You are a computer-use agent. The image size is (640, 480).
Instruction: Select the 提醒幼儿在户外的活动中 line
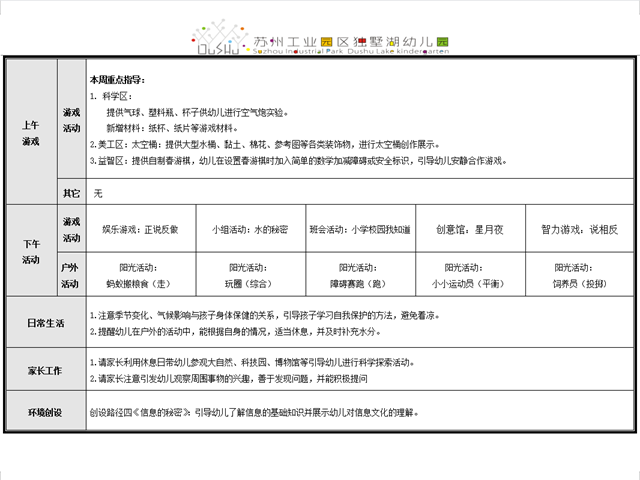235,332
